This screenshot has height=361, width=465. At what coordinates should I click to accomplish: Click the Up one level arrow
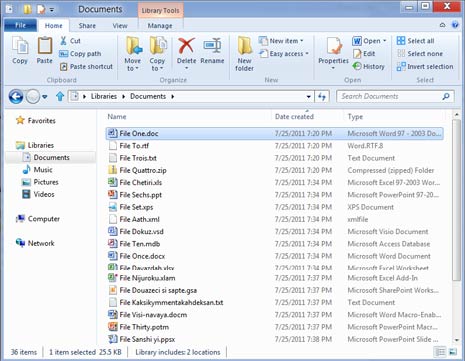point(60,97)
